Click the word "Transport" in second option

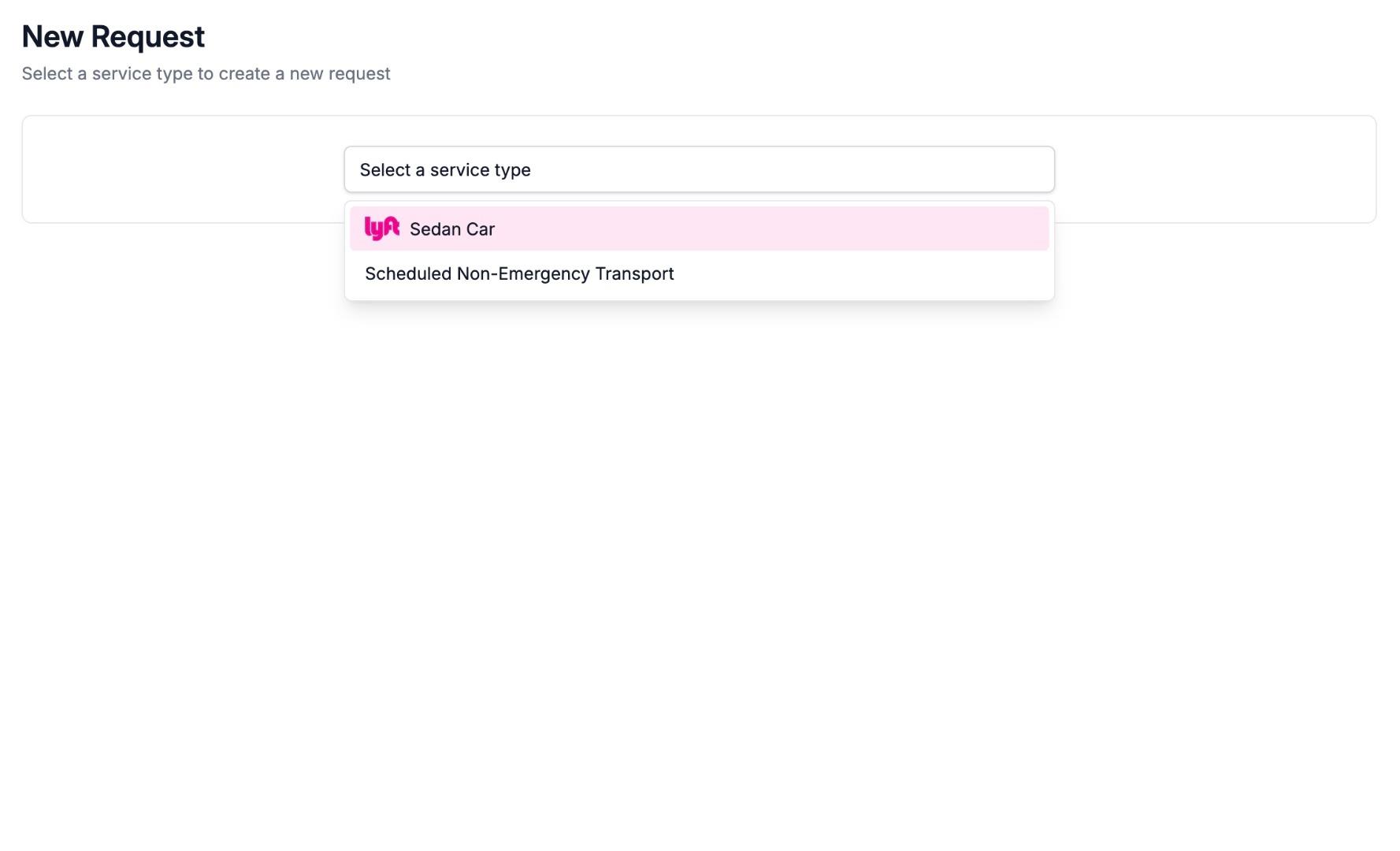pos(634,273)
